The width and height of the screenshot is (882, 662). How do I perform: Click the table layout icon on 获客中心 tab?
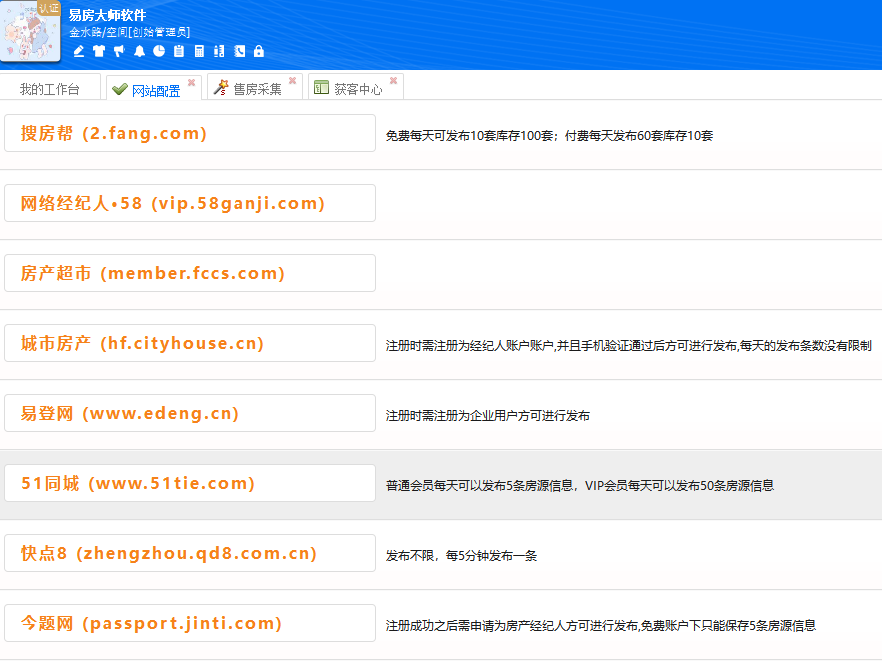click(321, 87)
